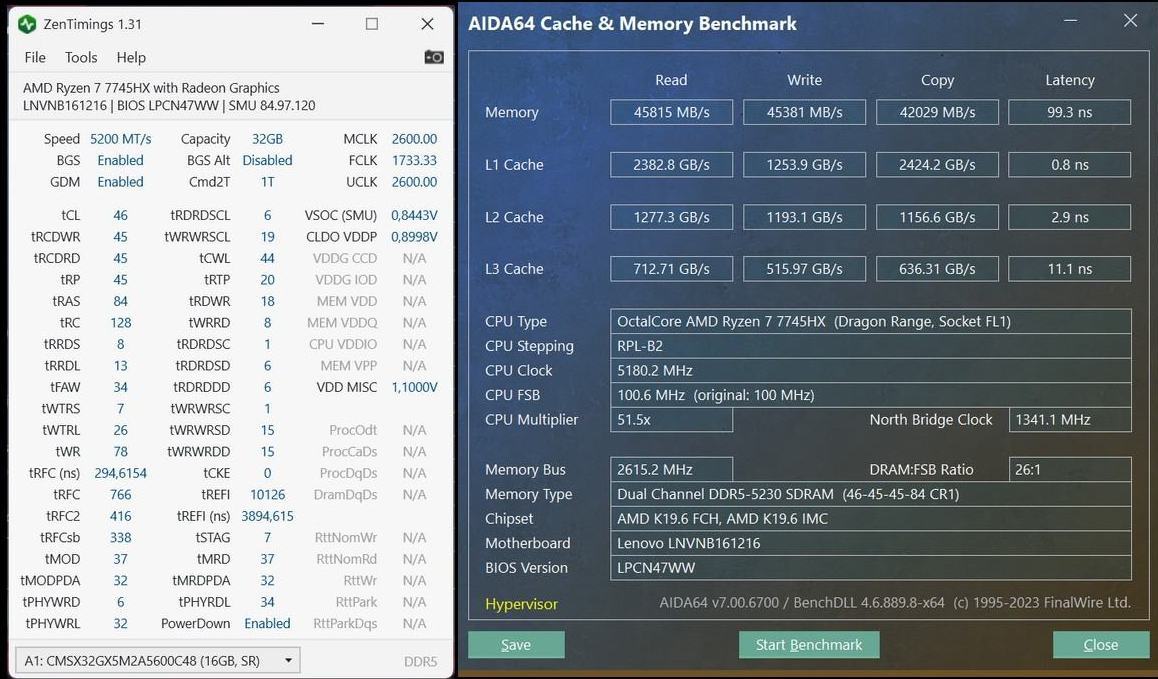Click the tCL value 46
This screenshot has height=679, width=1158.
coord(120,215)
